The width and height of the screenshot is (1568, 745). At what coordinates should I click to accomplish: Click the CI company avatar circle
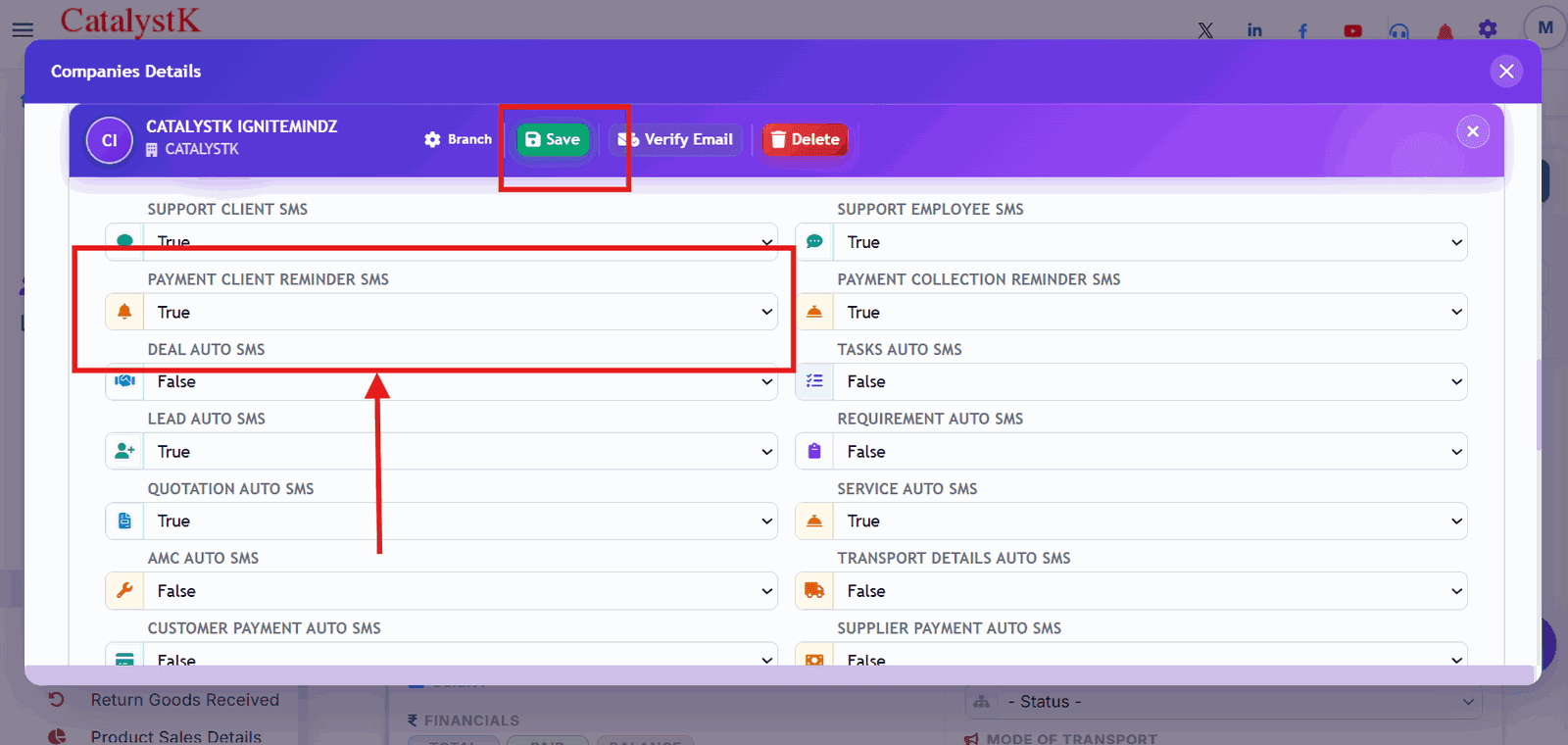coord(110,140)
